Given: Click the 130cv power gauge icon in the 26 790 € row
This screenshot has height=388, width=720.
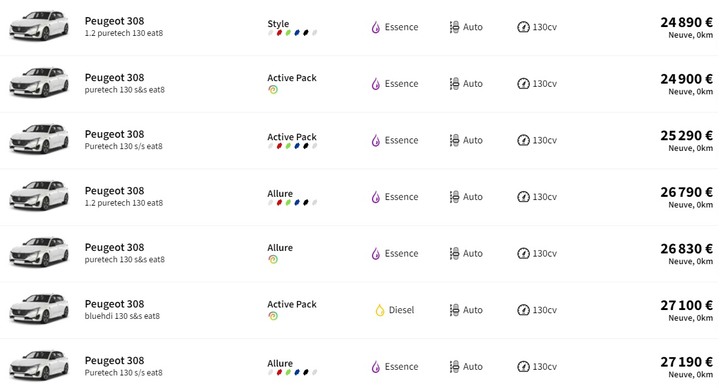Looking at the screenshot, I should pyautogui.click(x=523, y=197).
